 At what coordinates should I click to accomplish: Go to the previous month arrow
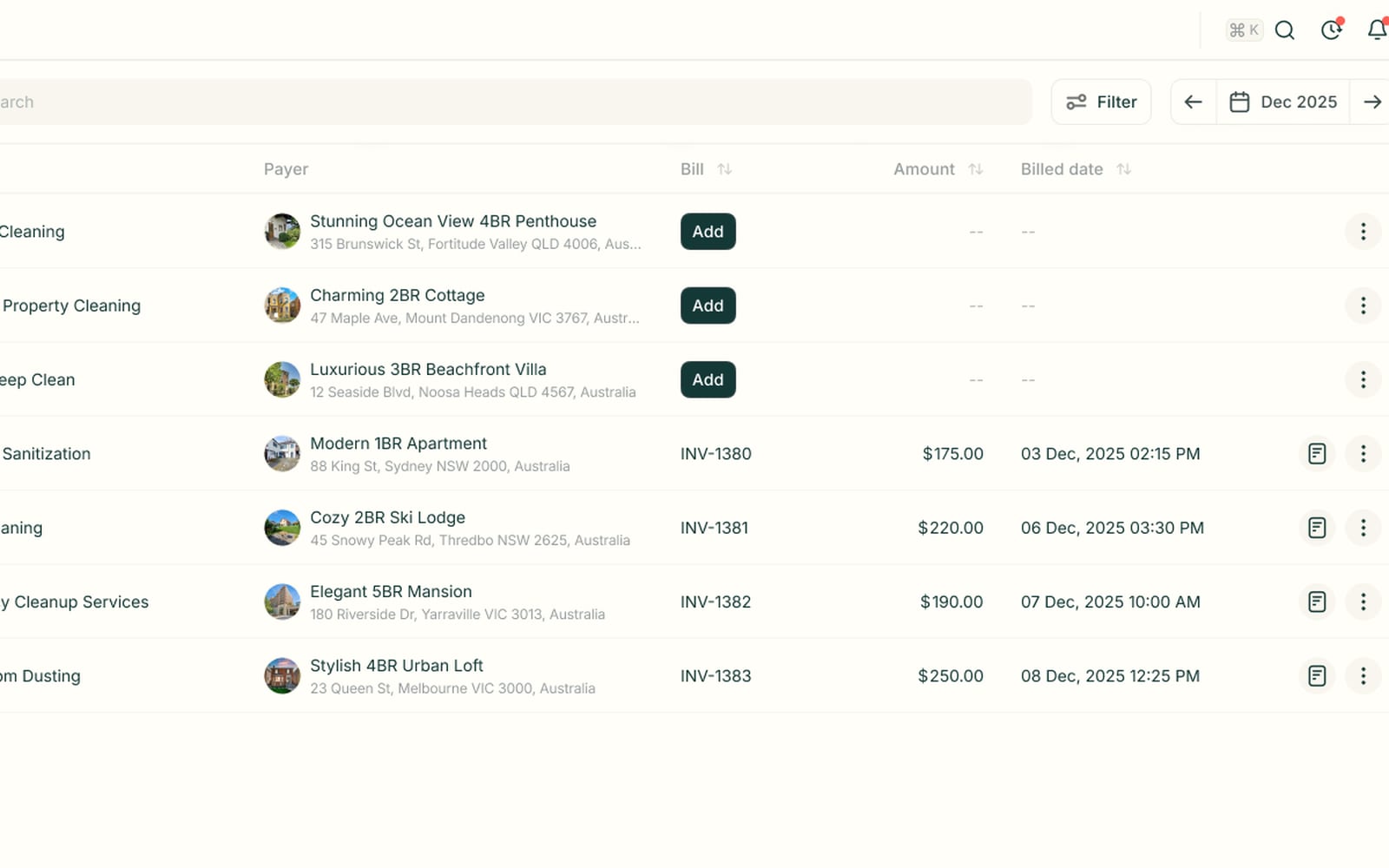coord(1194,102)
